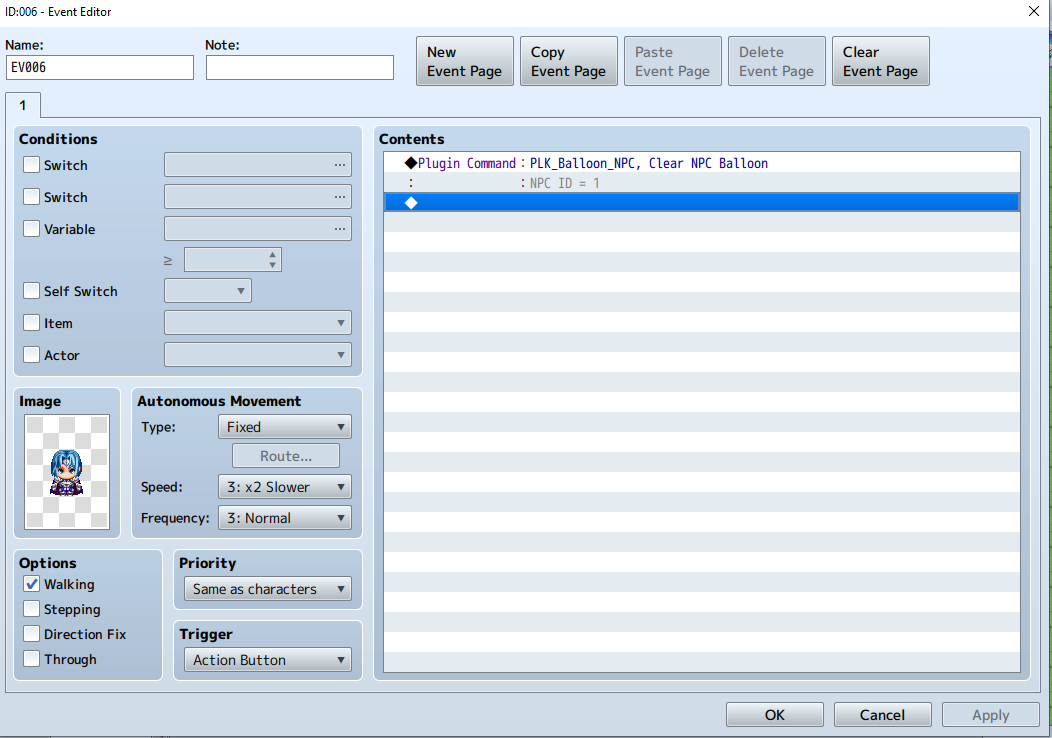Screen dimensions: 1052x738
Task: Click the ellipsis button for first Switch condition
Action: coord(340,165)
